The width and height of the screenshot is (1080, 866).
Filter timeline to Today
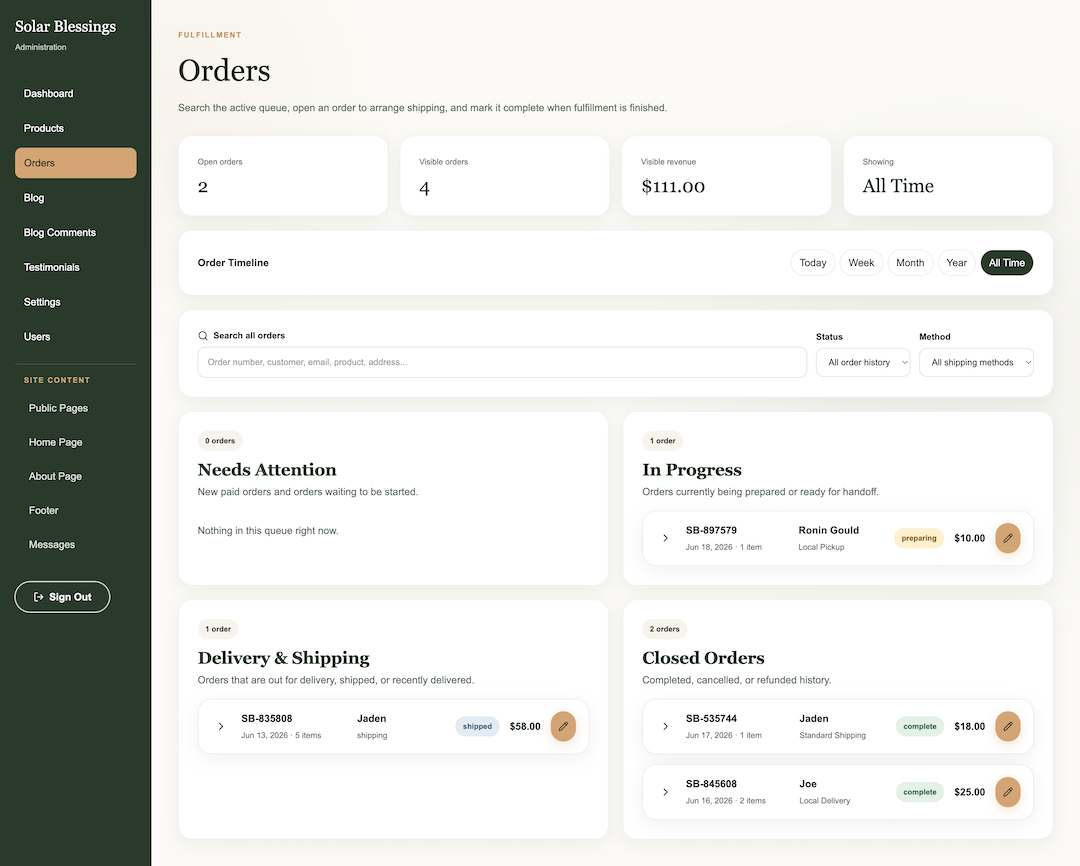point(813,262)
